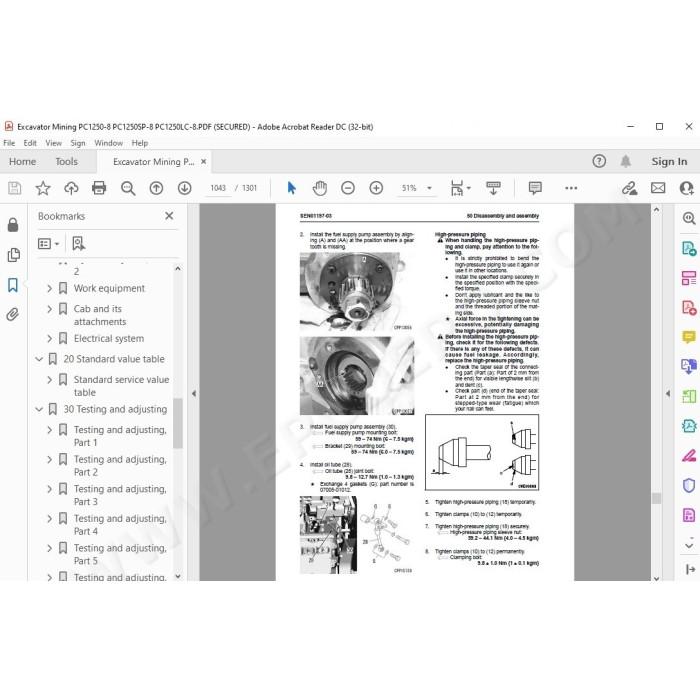Viewport: 700px width, 700px height.
Task: Collapse the right tools pane arrow
Action: click(x=668, y=394)
